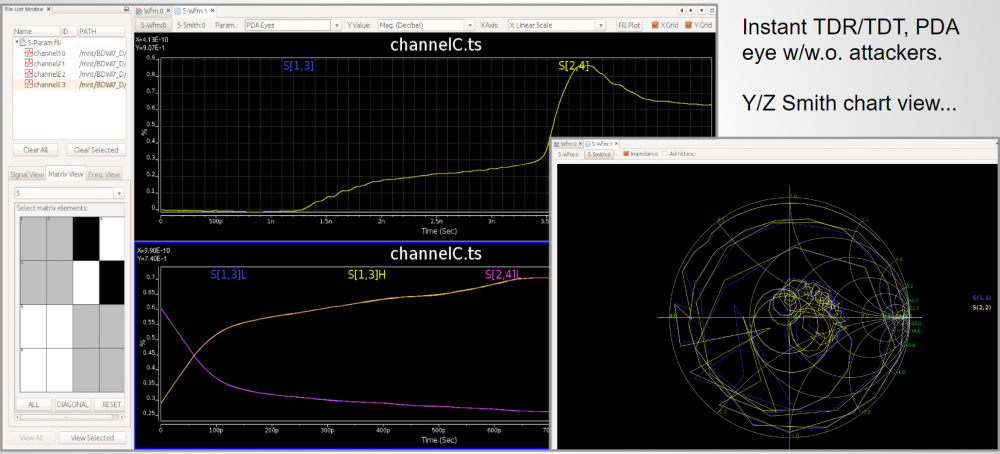Switch to the Freq. View tab
The height and width of the screenshot is (454, 1000).
coord(103,174)
